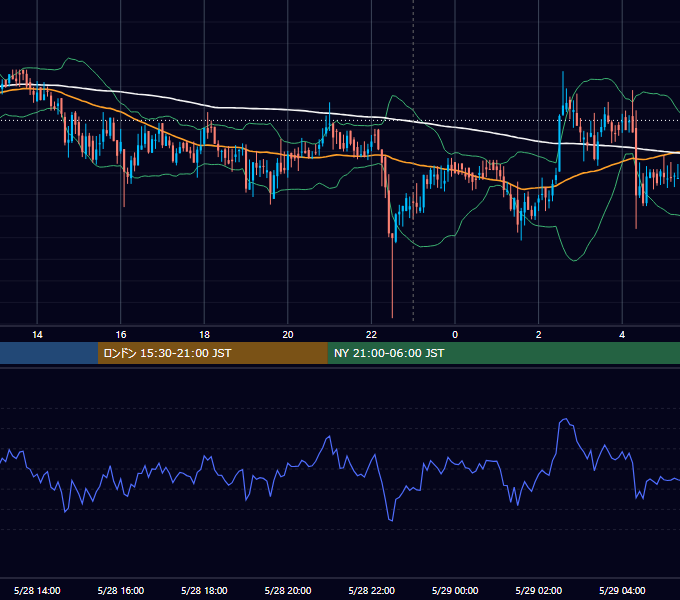680x600 pixels.
Task: Click the 2 hour axis label
Action: coord(539,335)
